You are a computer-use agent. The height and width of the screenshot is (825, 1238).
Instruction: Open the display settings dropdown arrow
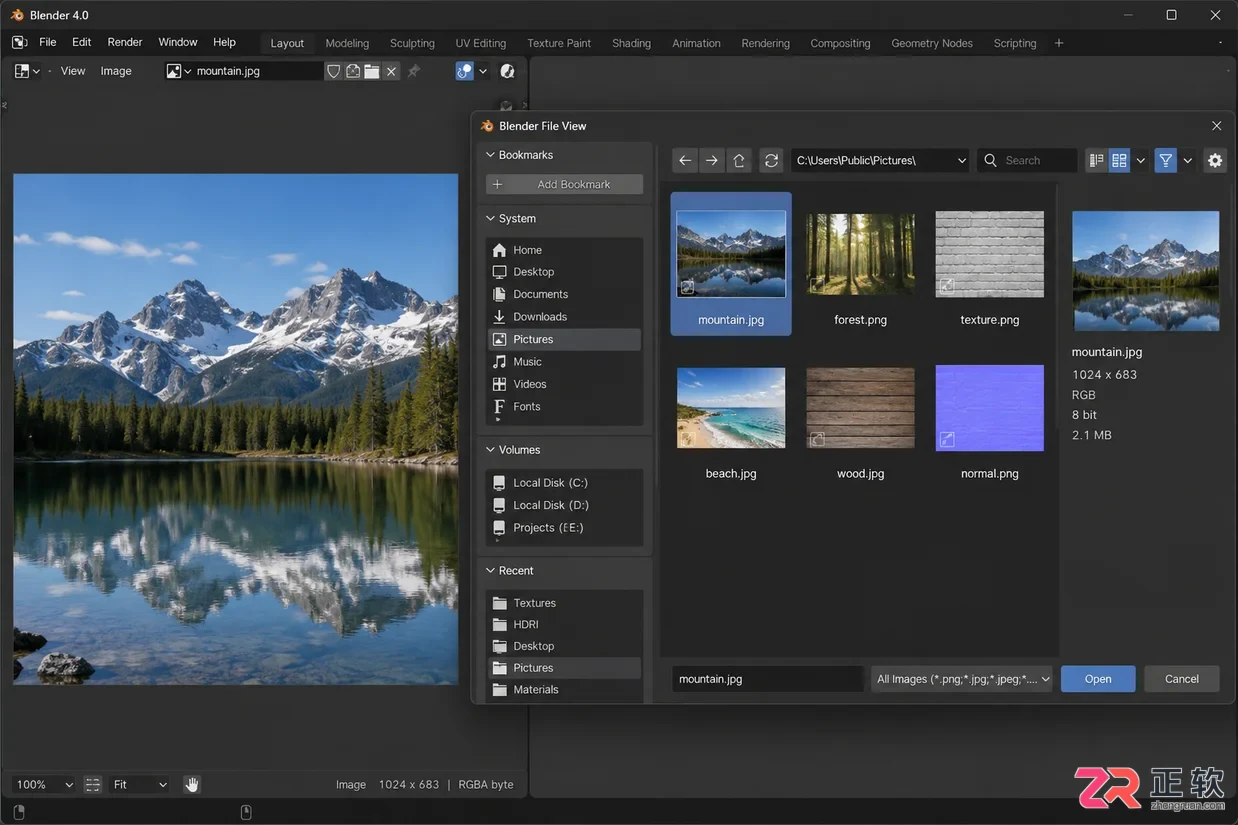click(x=1140, y=160)
